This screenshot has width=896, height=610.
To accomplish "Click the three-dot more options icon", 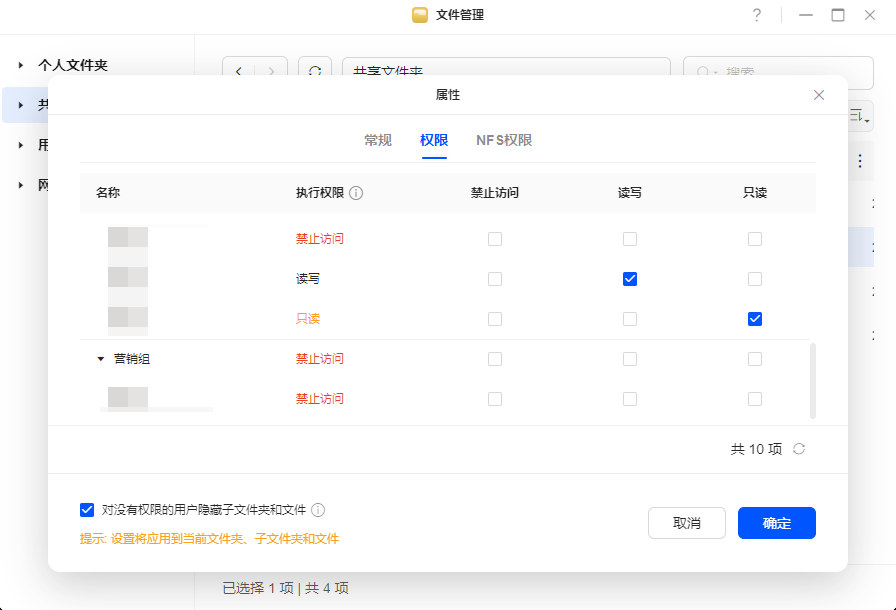I will [859, 160].
